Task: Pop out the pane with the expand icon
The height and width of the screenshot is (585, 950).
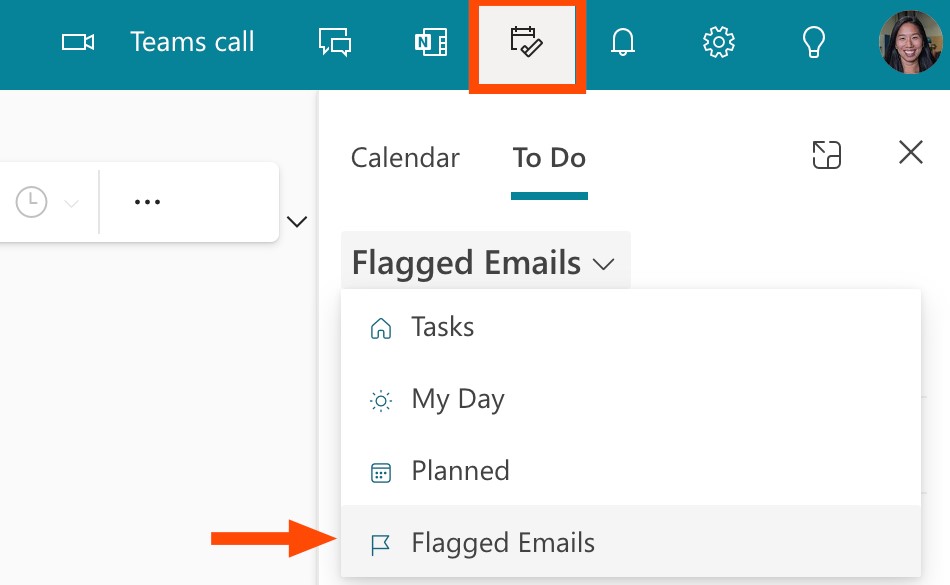Action: coord(826,154)
